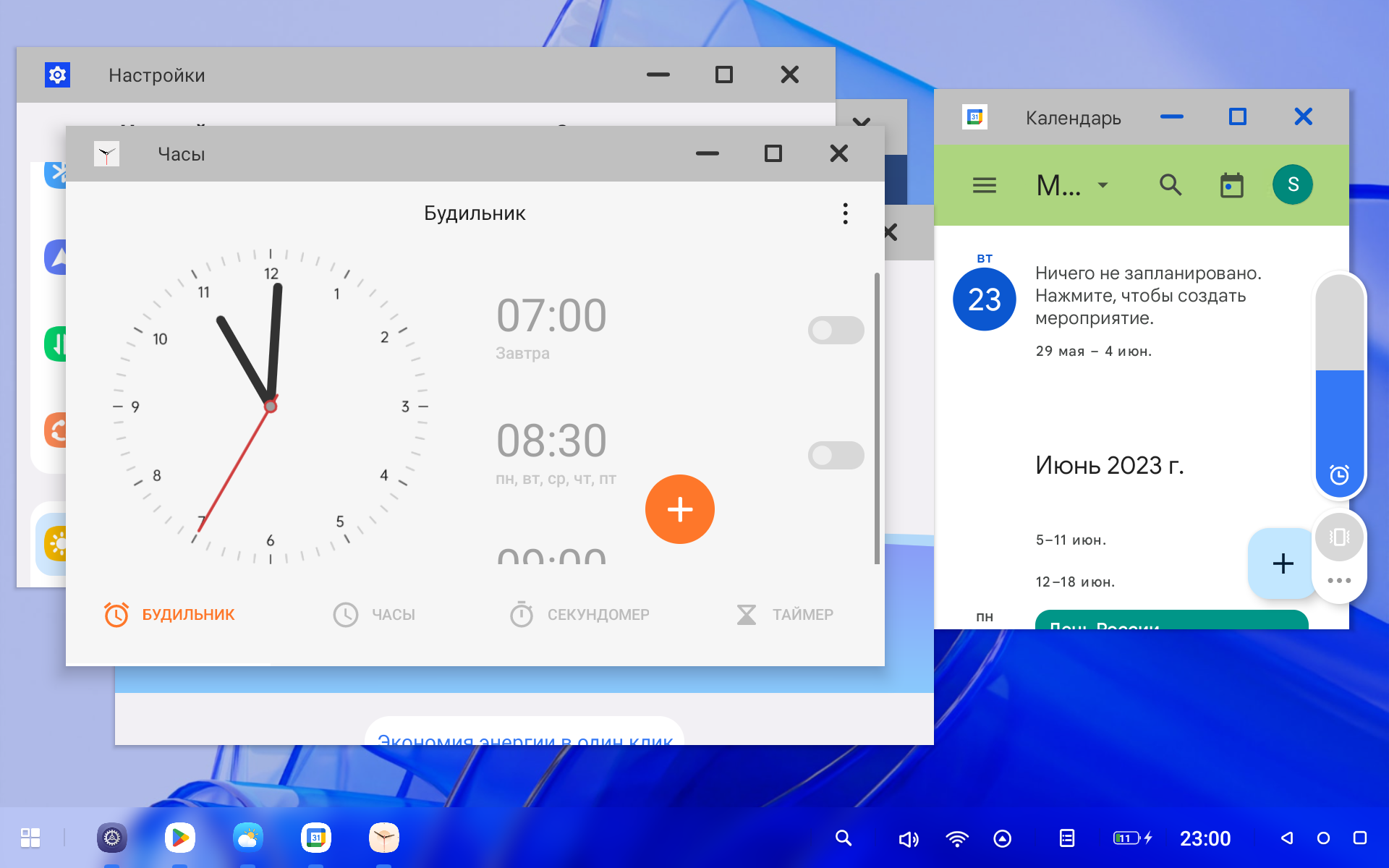Enable the 07:00 alarm
The image size is (1389, 868).
tap(836, 331)
